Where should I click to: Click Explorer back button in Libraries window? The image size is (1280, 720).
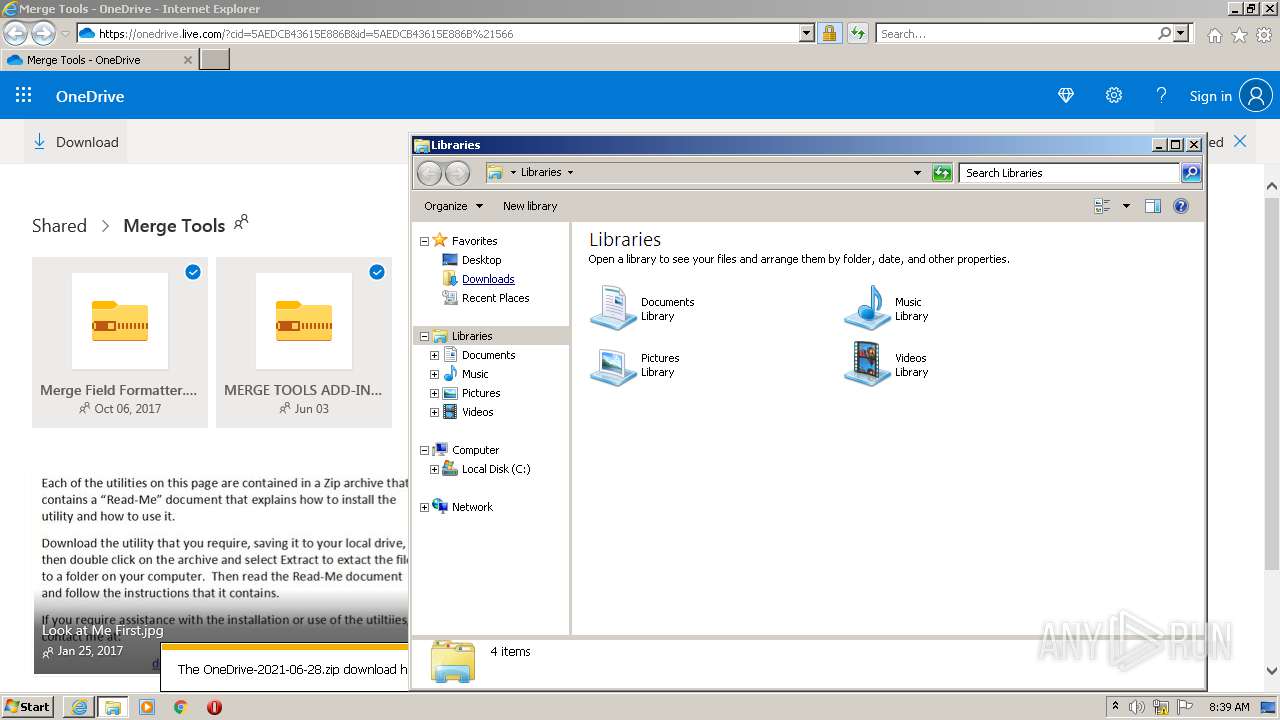pyautogui.click(x=429, y=173)
